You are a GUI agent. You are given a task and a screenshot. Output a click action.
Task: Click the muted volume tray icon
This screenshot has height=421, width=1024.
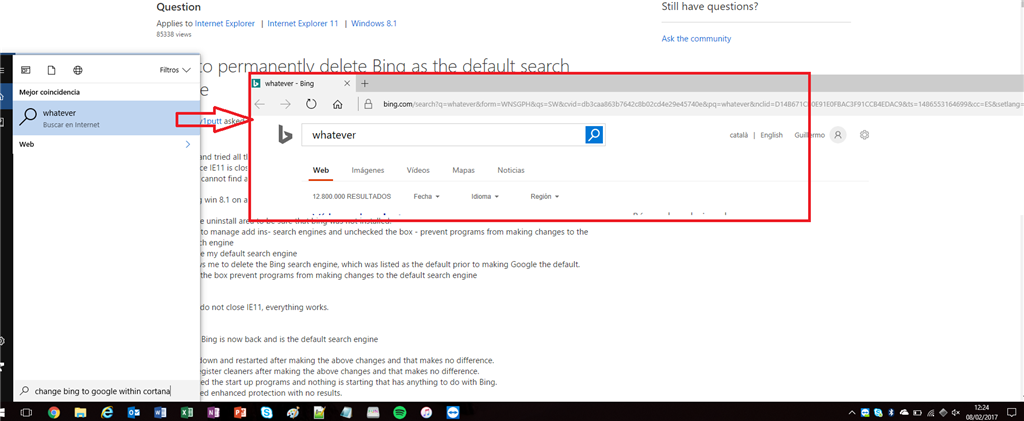(956, 413)
